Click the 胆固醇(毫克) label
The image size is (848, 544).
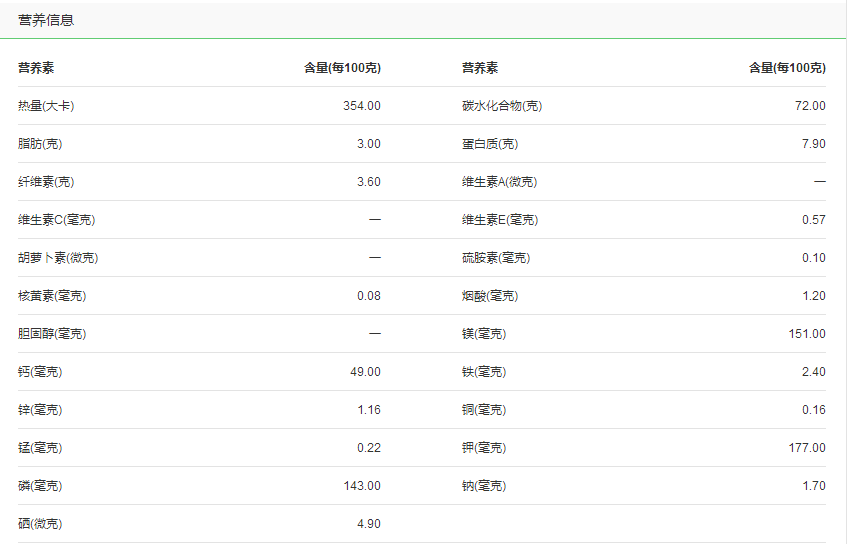click(x=52, y=334)
